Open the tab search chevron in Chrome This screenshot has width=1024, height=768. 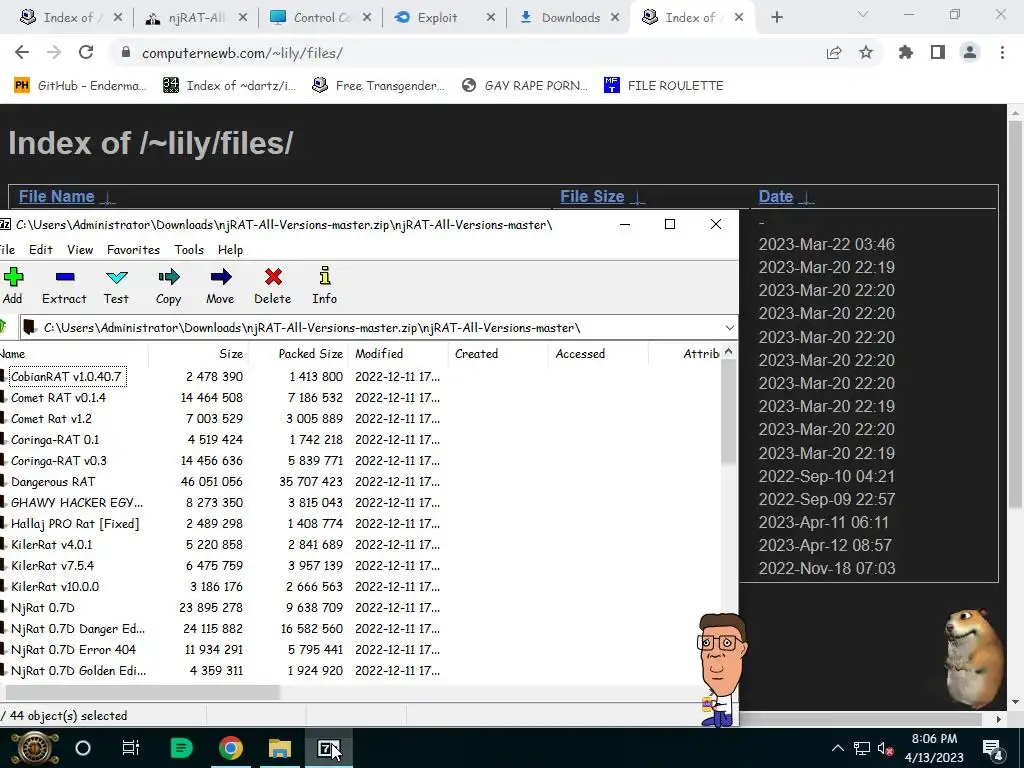click(x=863, y=14)
